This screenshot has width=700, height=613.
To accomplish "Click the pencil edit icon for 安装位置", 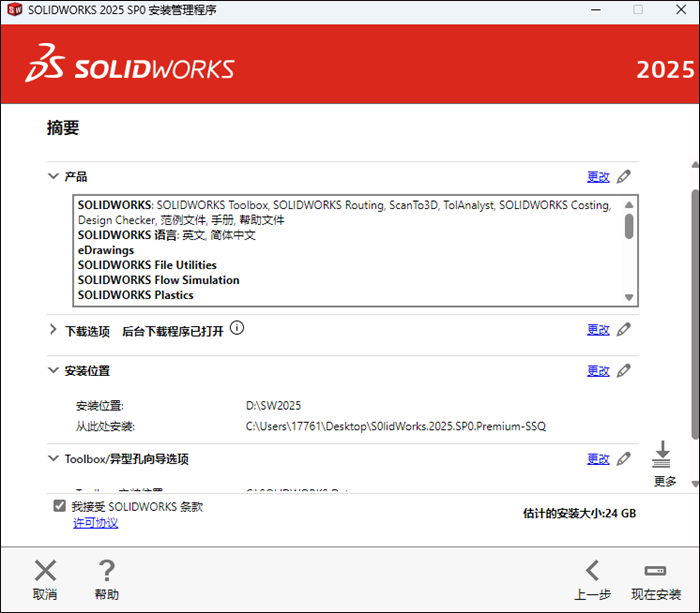I will pyautogui.click(x=624, y=371).
